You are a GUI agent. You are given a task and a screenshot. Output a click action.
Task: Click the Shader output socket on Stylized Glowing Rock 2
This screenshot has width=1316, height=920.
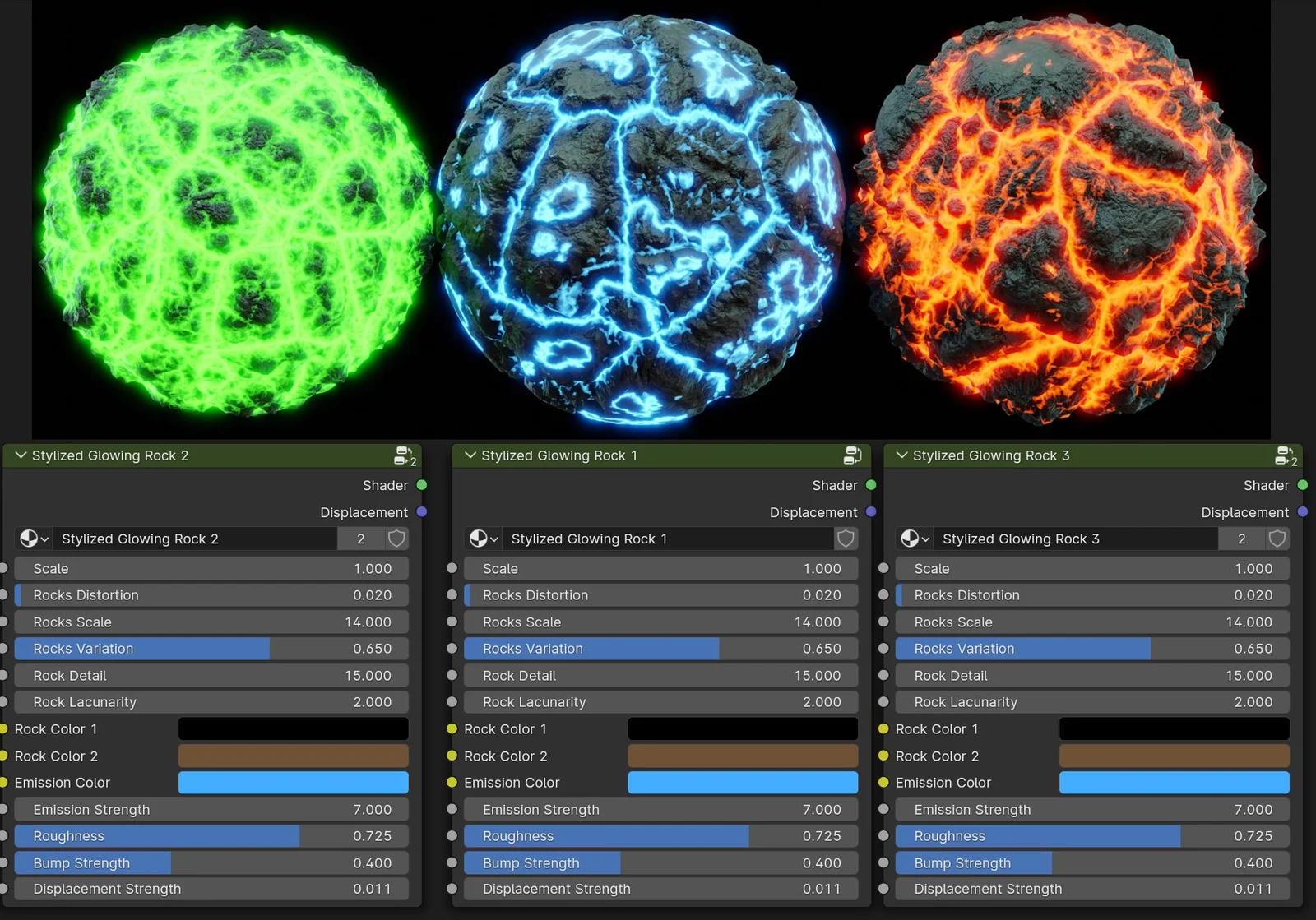pyautogui.click(x=422, y=485)
